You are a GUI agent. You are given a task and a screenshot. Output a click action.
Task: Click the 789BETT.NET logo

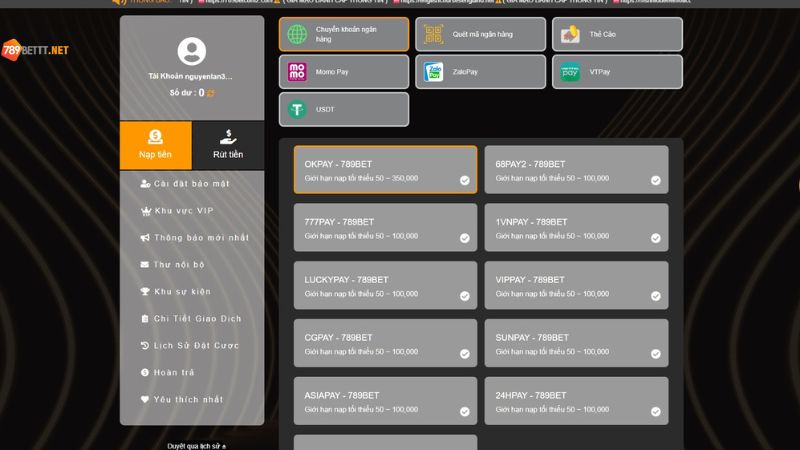35,50
